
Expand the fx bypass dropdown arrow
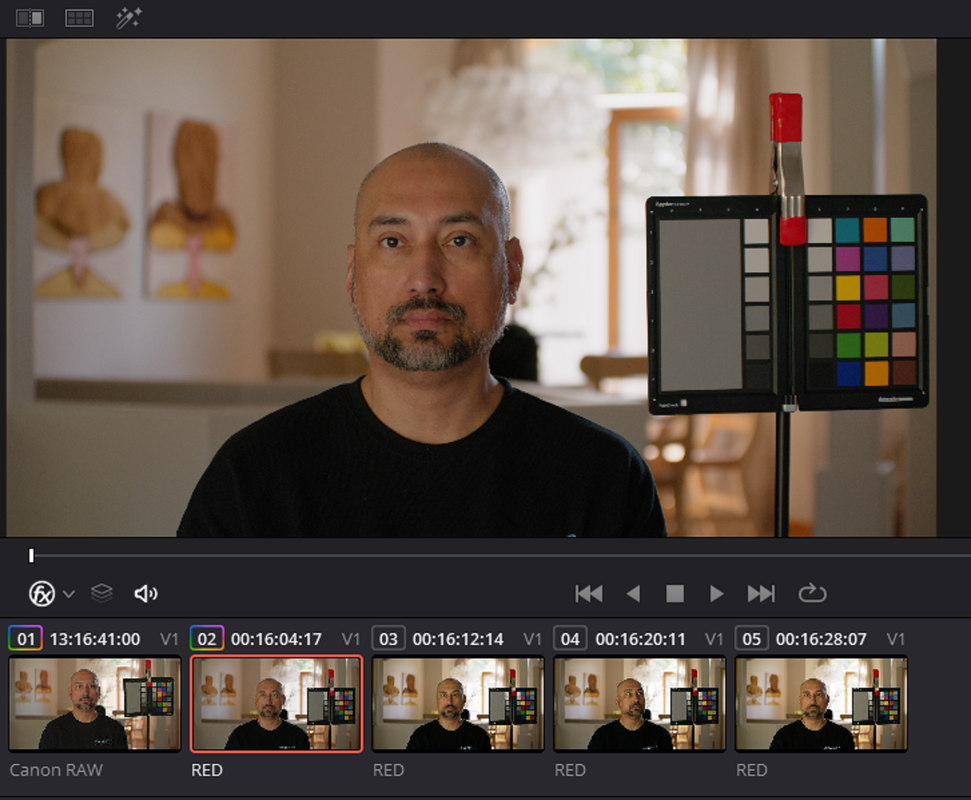[69, 594]
